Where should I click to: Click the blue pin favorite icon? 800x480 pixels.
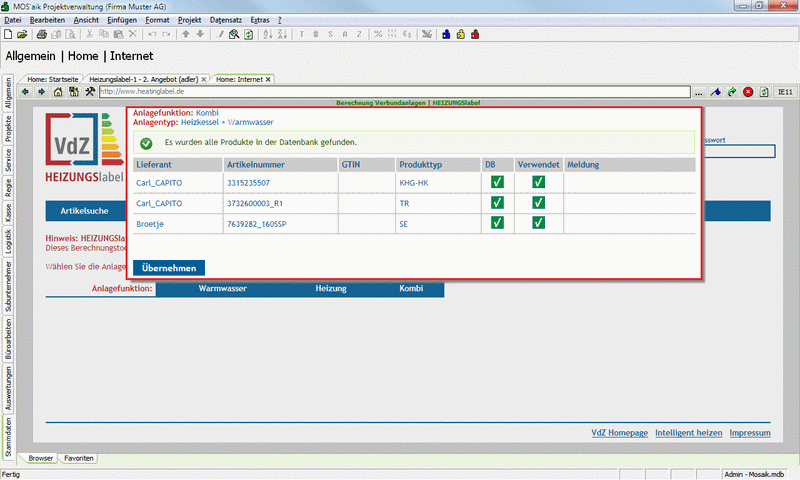coord(715,92)
